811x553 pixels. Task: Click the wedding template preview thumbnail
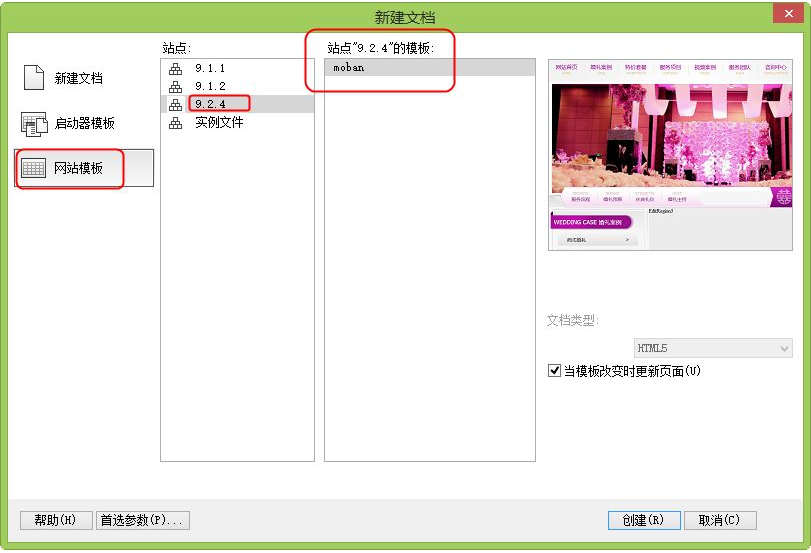(x=670, y=154)
